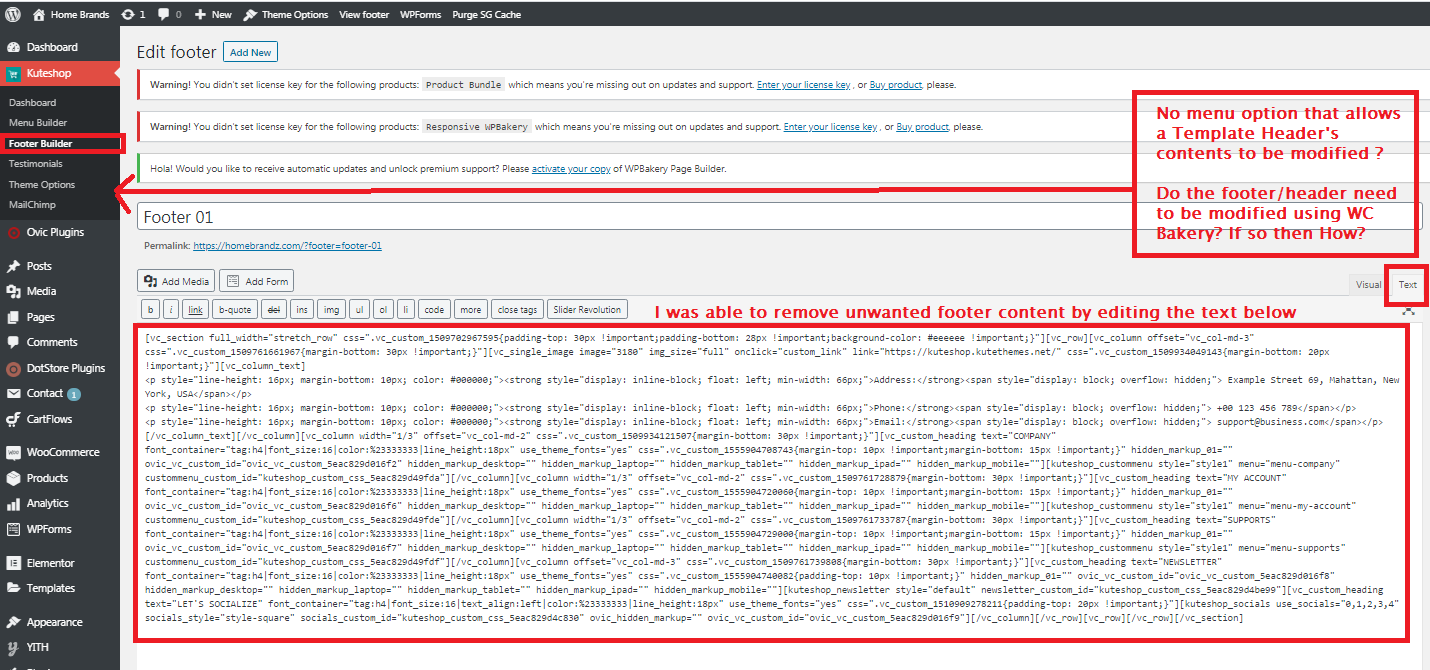
Task: Click the gauge icon of the main Dashboard menu
Action: (x=13, y=47)
